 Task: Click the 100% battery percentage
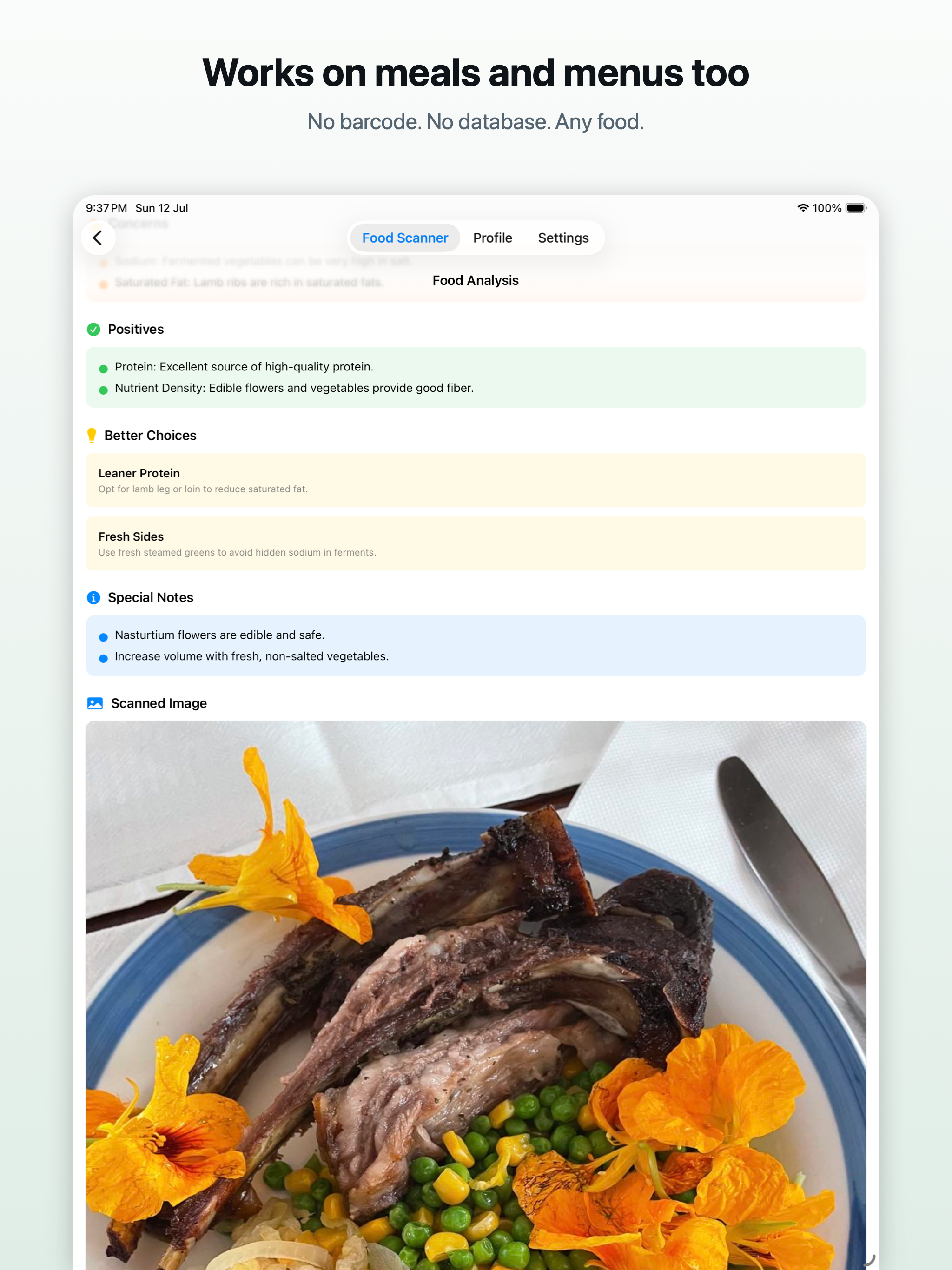[827, 208]
